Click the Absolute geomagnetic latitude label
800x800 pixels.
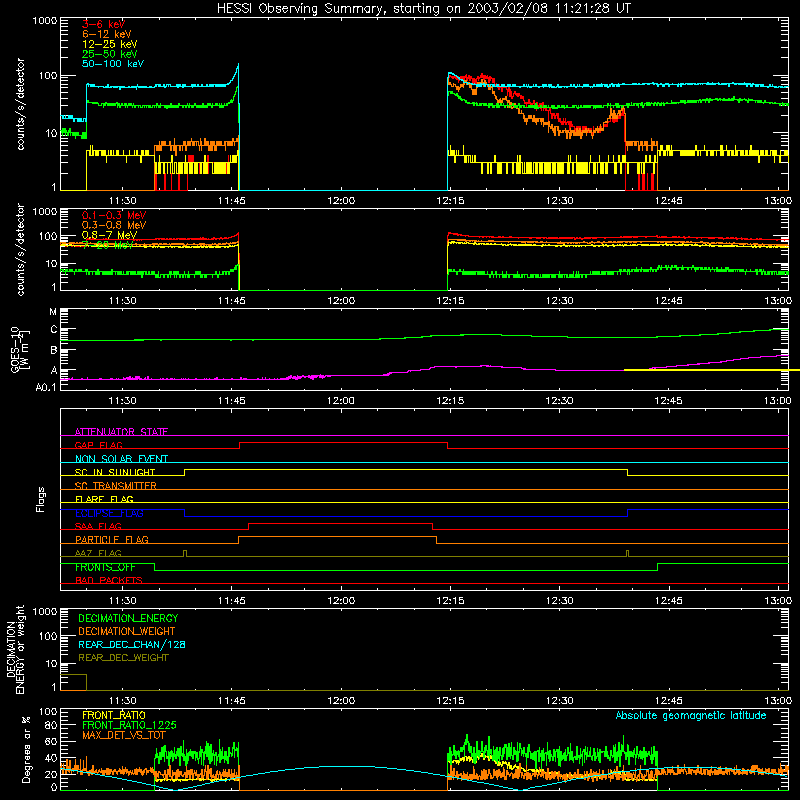[x=691, y=715]
